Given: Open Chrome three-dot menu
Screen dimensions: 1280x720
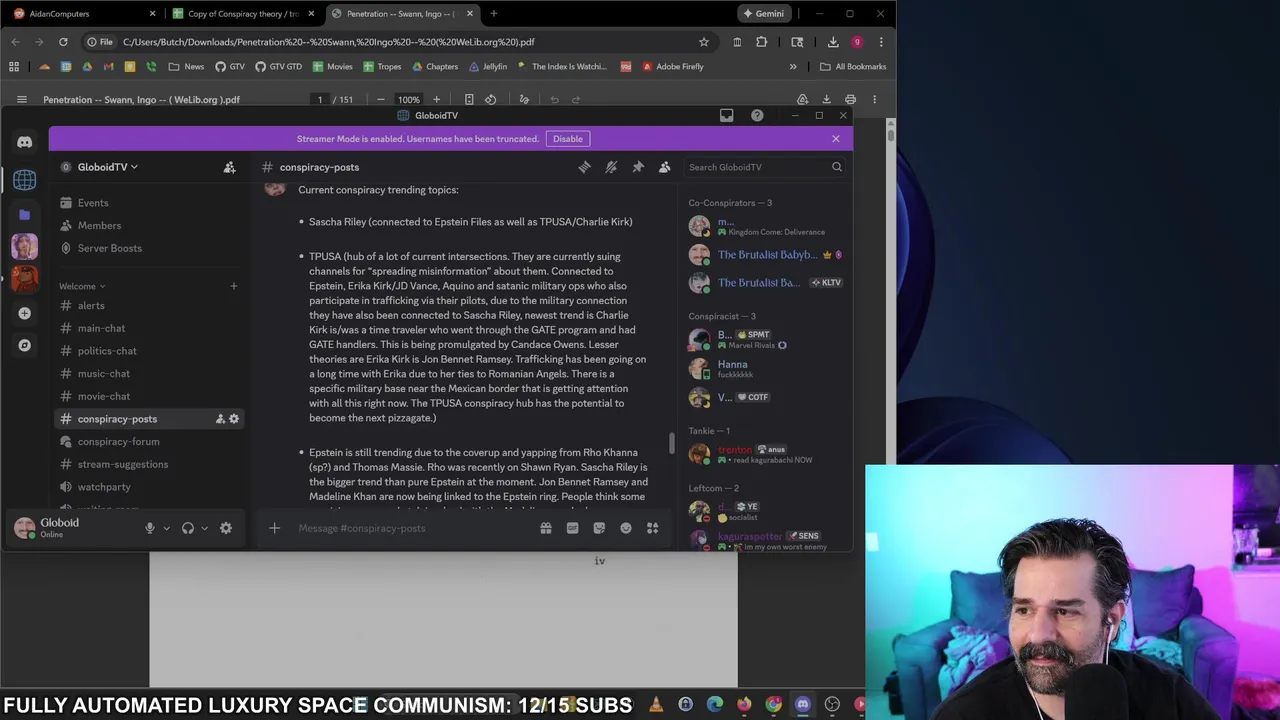Looking at the screenshot, I should coord(881,42).
